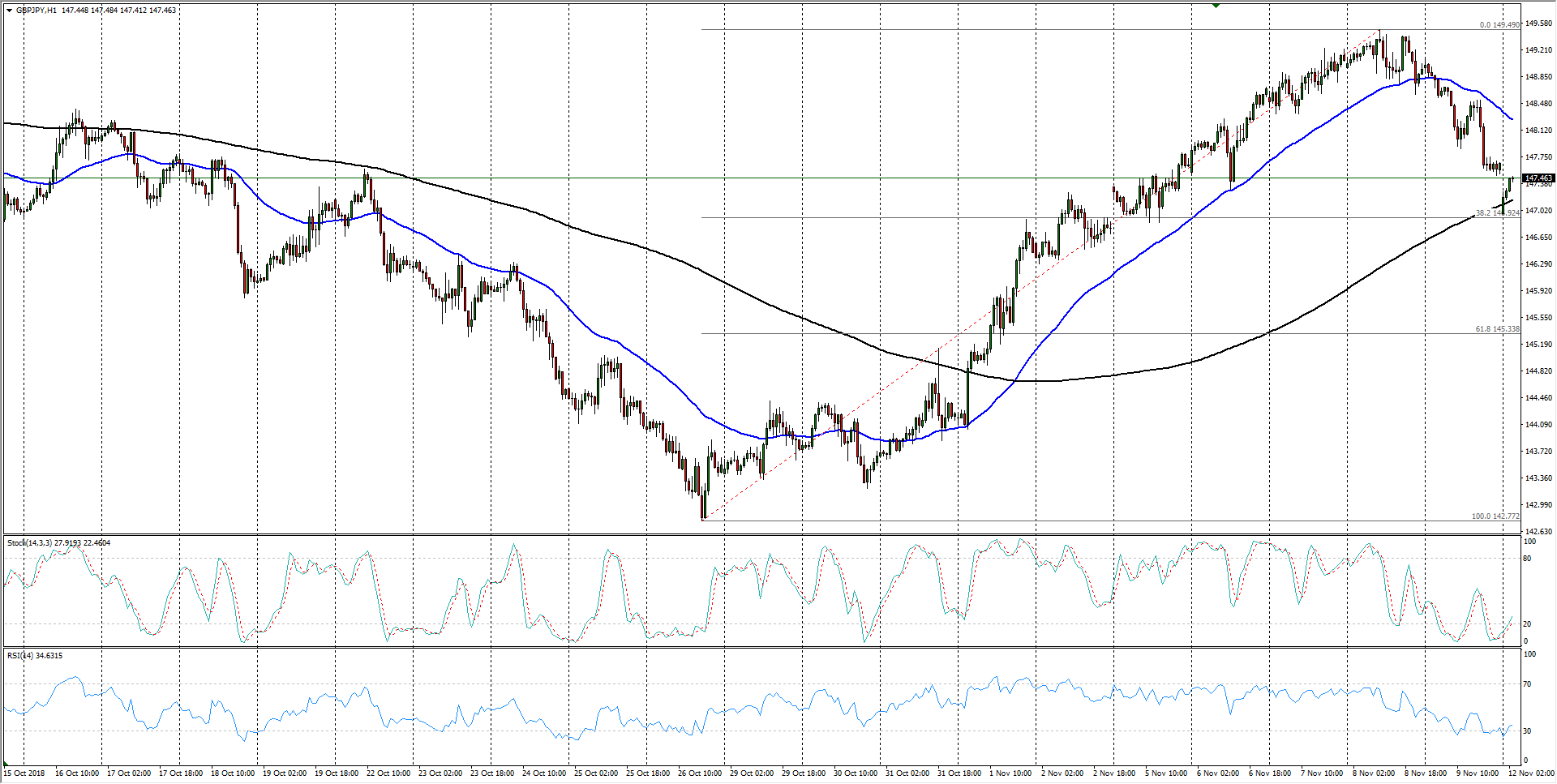Viewport: 1557px width, 784px height.
Task: Select the 0.0 Fibonacci level label 149.490
Action: pos(1499,25)
